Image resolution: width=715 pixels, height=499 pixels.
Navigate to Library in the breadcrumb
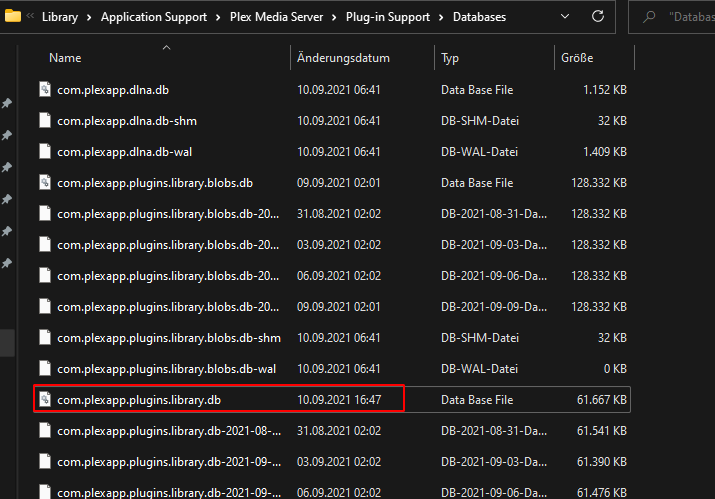click(x=60, y=17)
